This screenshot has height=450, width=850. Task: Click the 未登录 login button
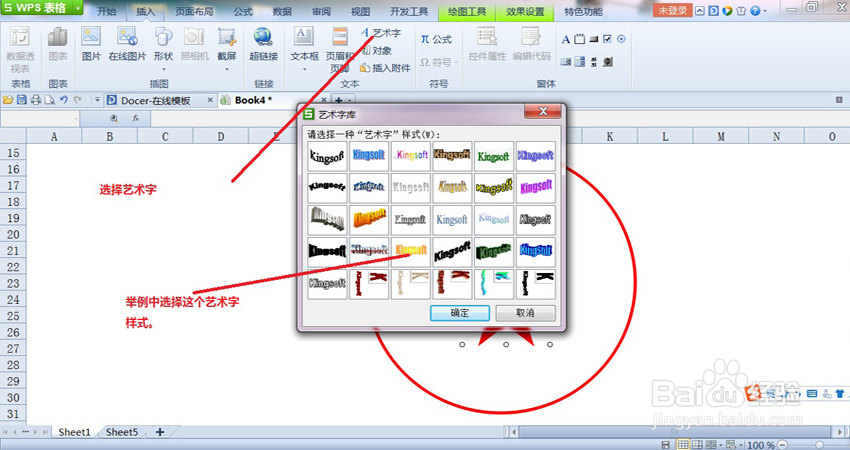pos(672,10)
